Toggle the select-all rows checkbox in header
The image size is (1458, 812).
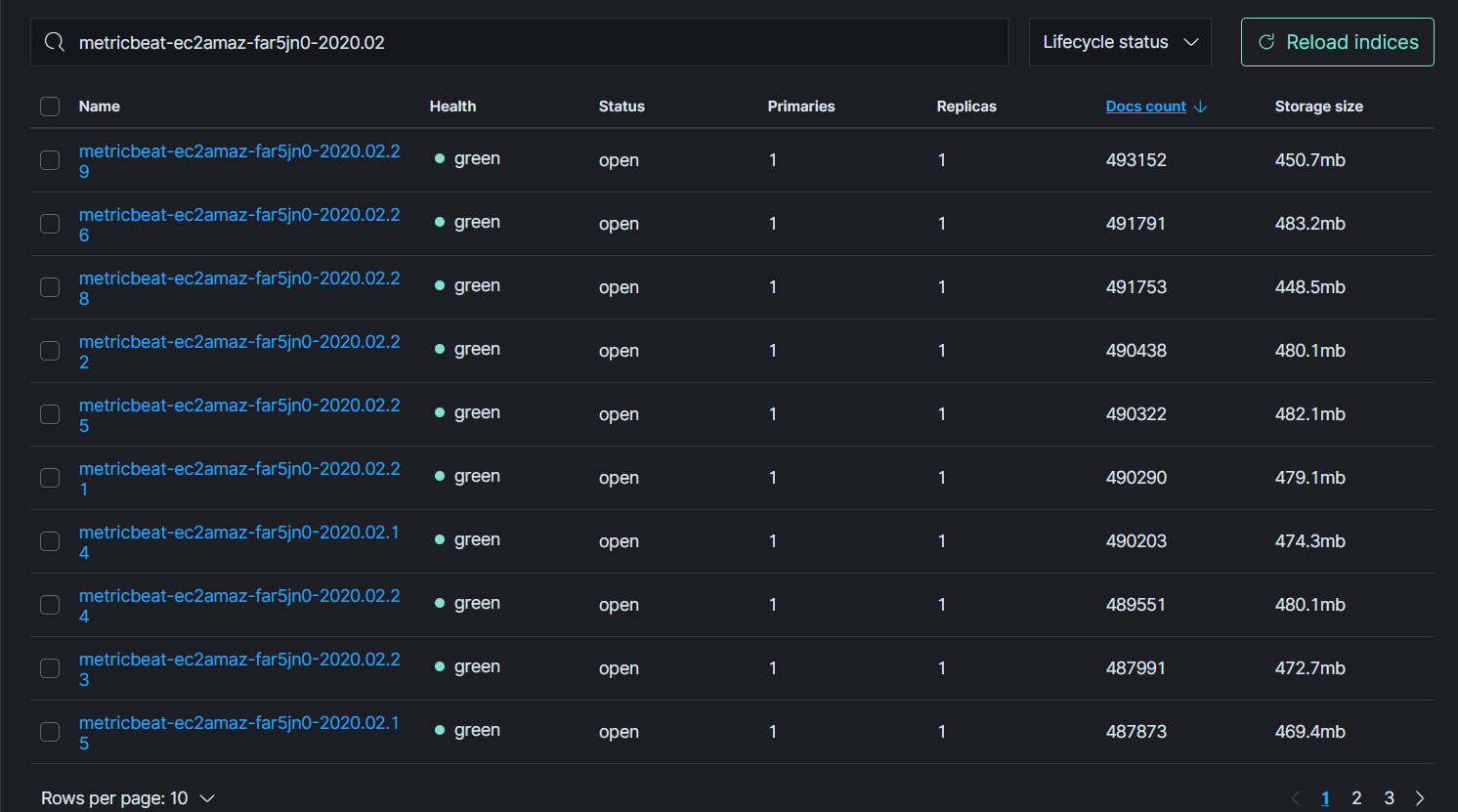pos(50,107)
